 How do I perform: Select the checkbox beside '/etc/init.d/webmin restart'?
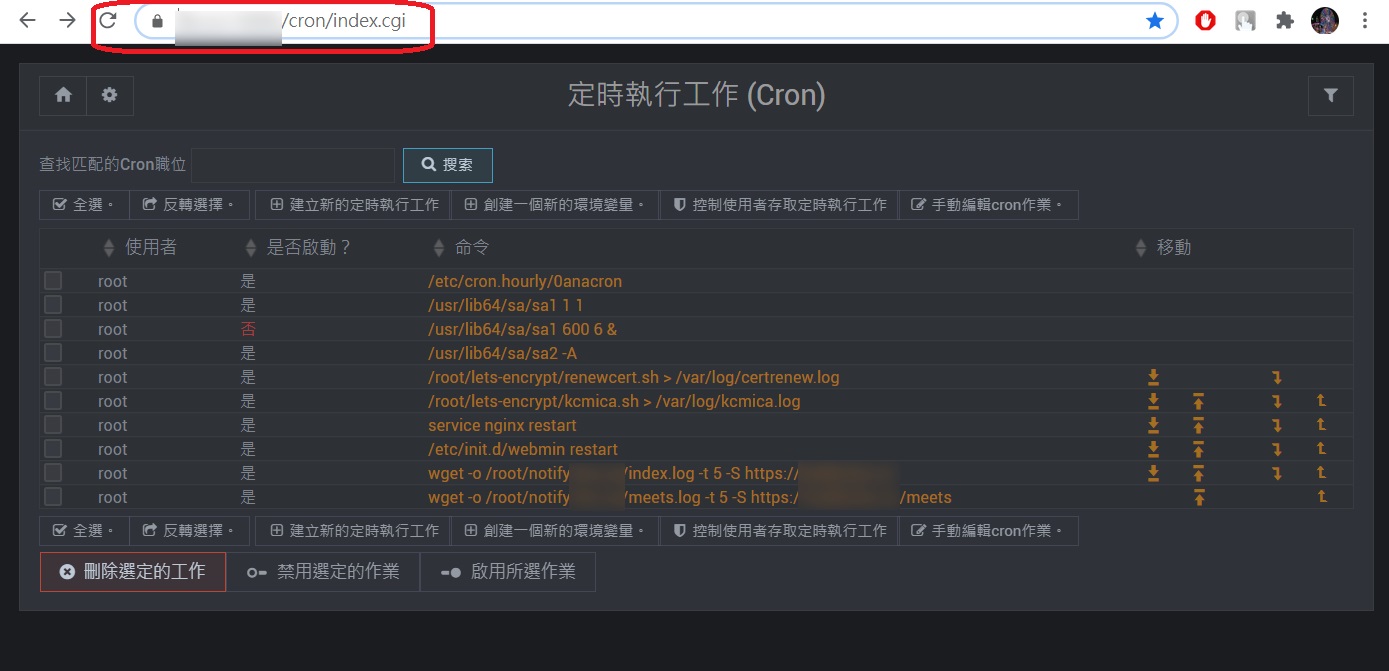[x=53, y=449]
